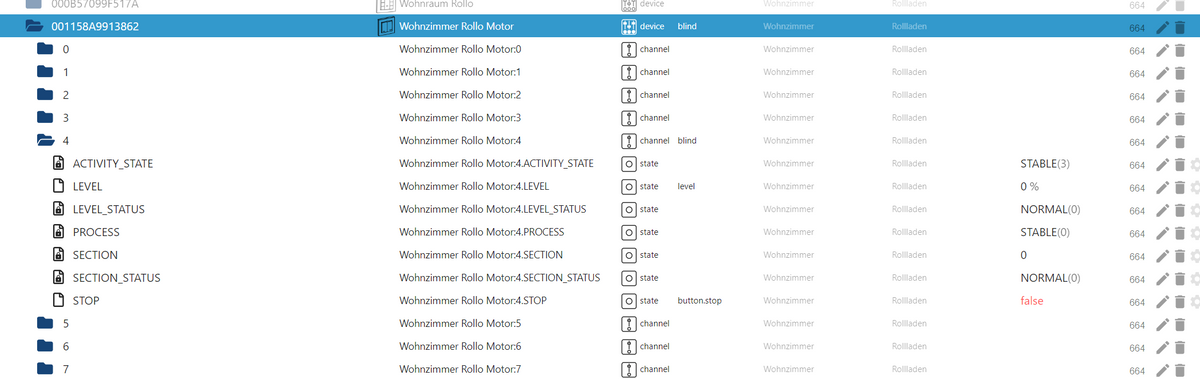Edit the ACTIVITY_STATE object with pencil icon
The width and height of the screenshot is (1200, 379).
click(1162, 165)
